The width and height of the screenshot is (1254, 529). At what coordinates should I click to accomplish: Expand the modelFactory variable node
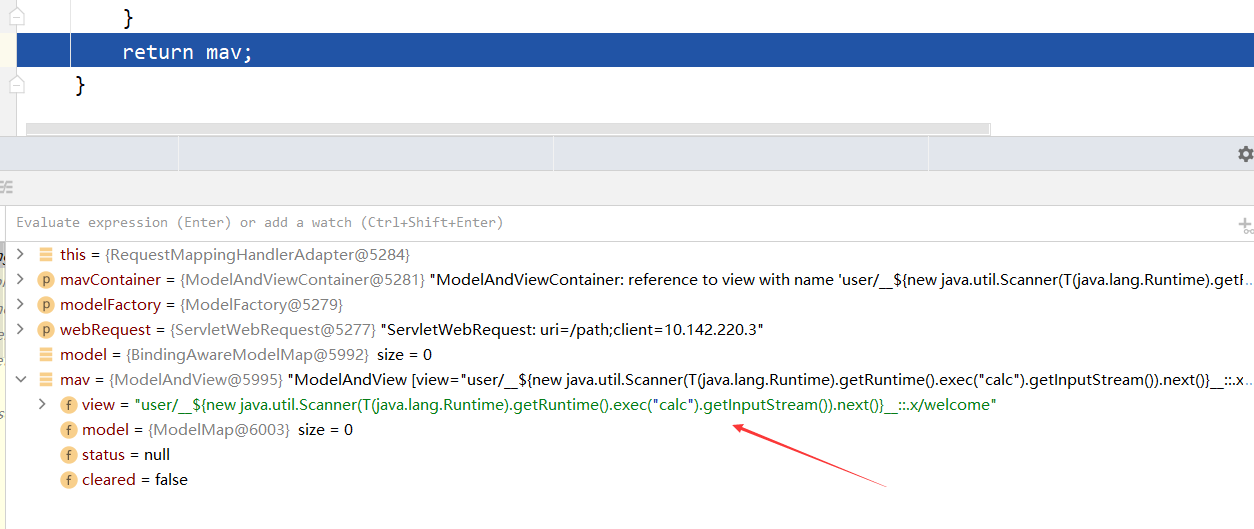(x=20, y=305)
